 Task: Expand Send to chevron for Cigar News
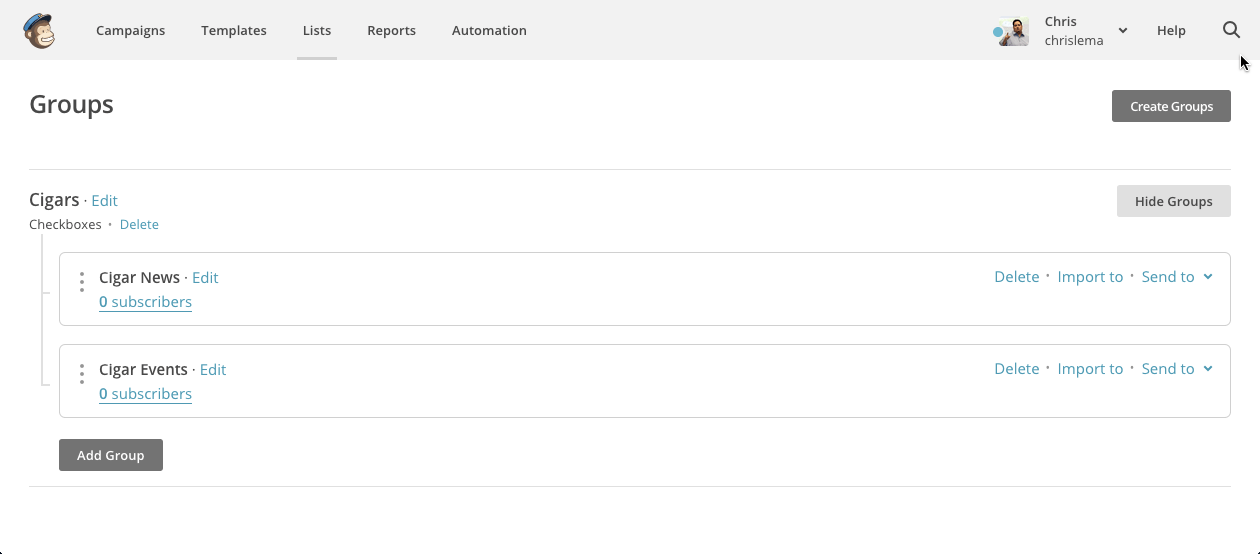[x=1208, y=277]
